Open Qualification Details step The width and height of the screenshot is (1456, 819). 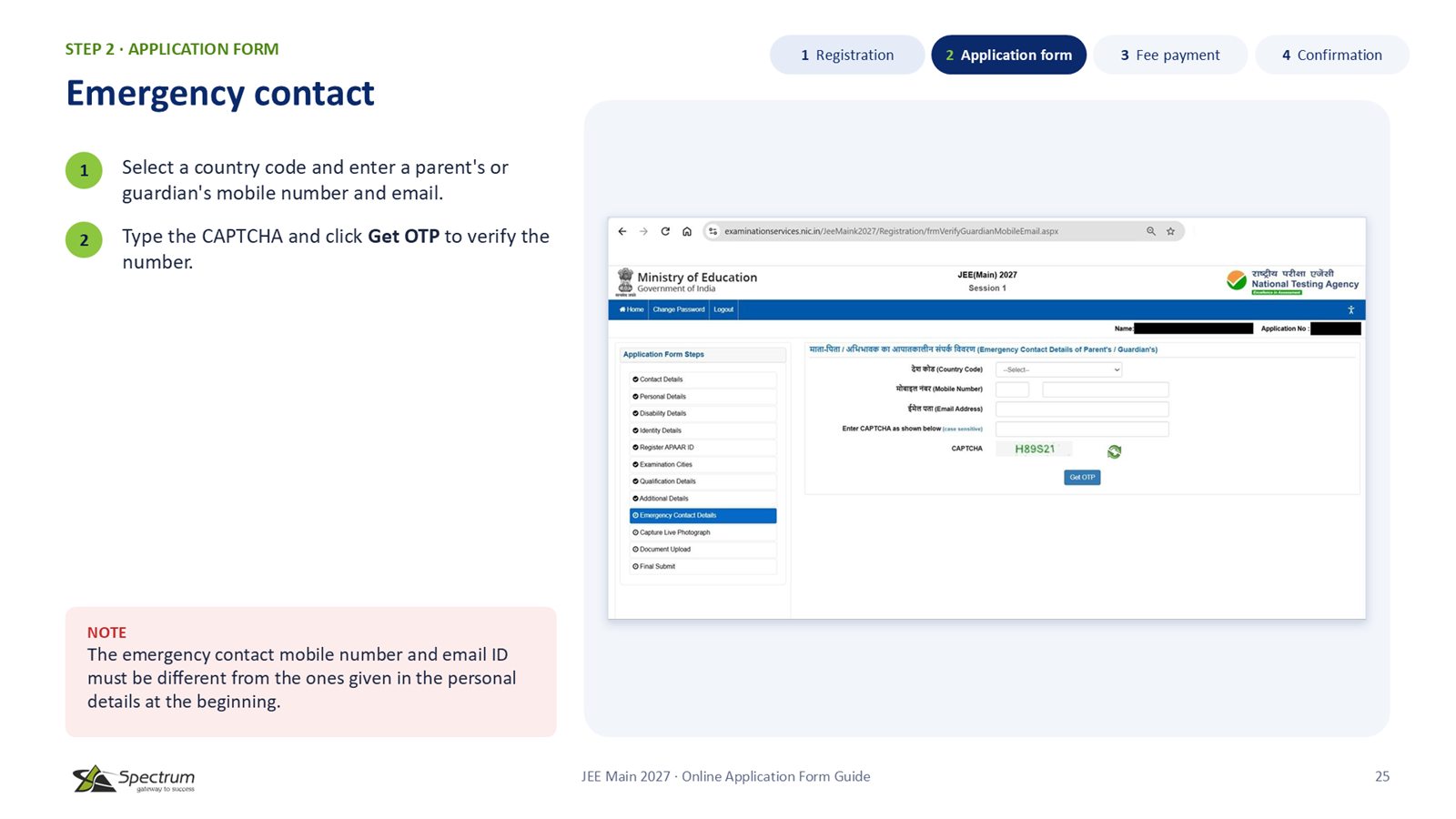[703, 481]
